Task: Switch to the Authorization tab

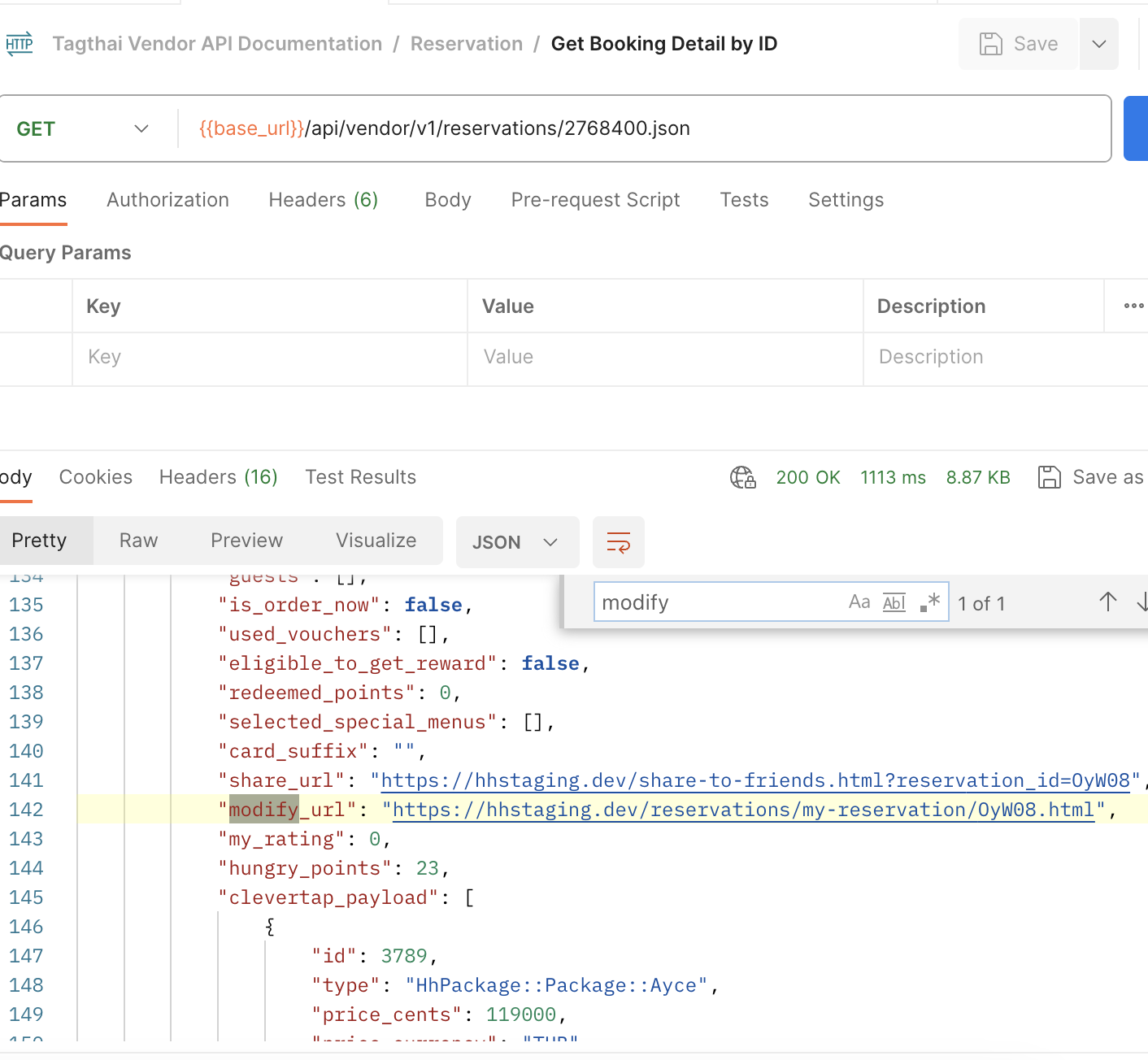Action: (167, 200)
